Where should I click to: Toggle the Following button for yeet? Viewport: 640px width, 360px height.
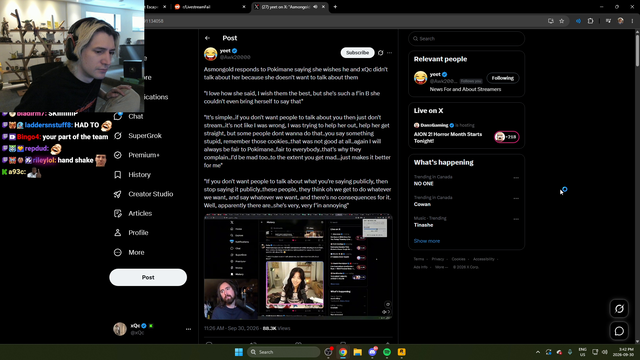[x=502, y=78]
